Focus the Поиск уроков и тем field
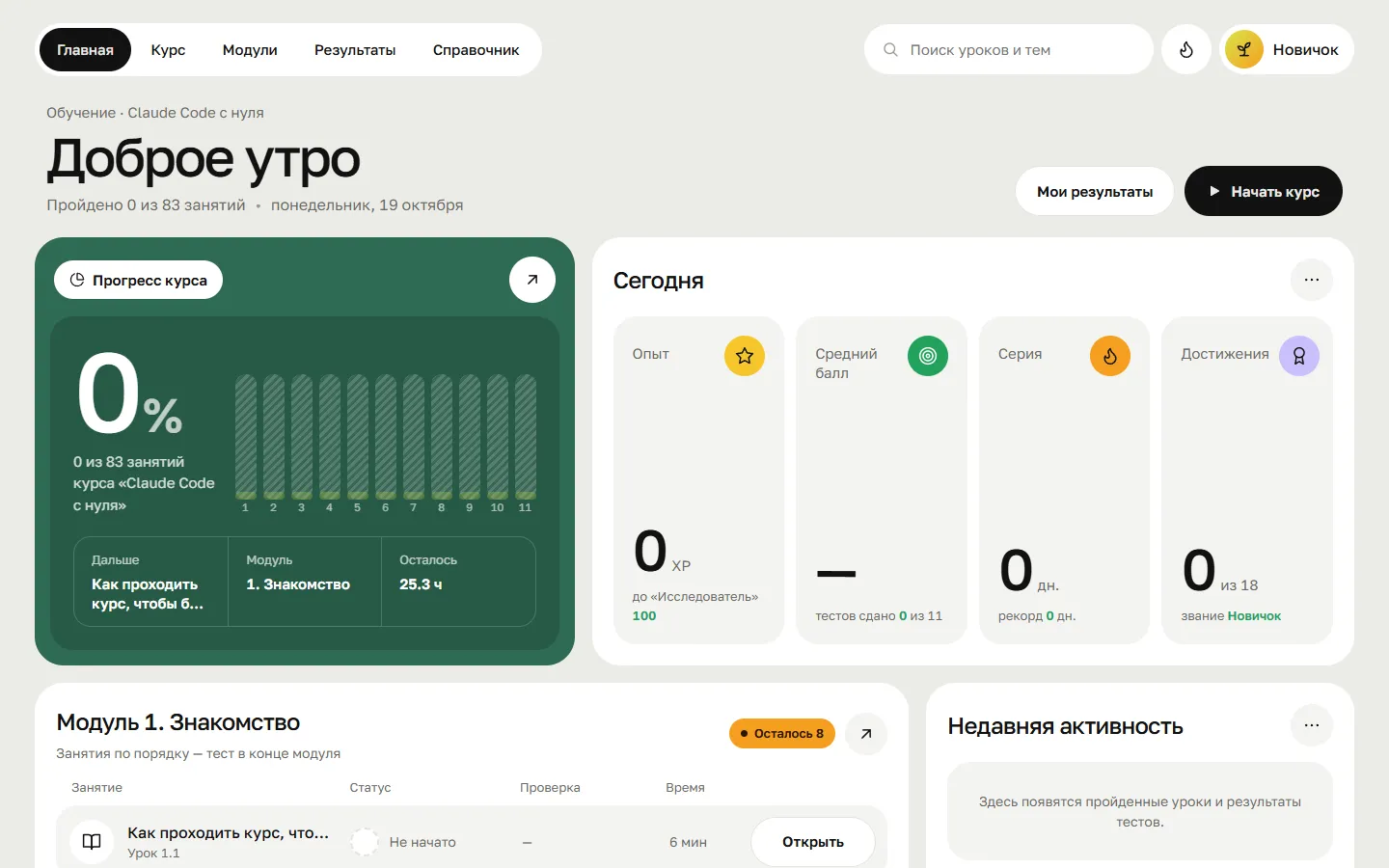1389x868 pixels. (x=1009, y=49)
